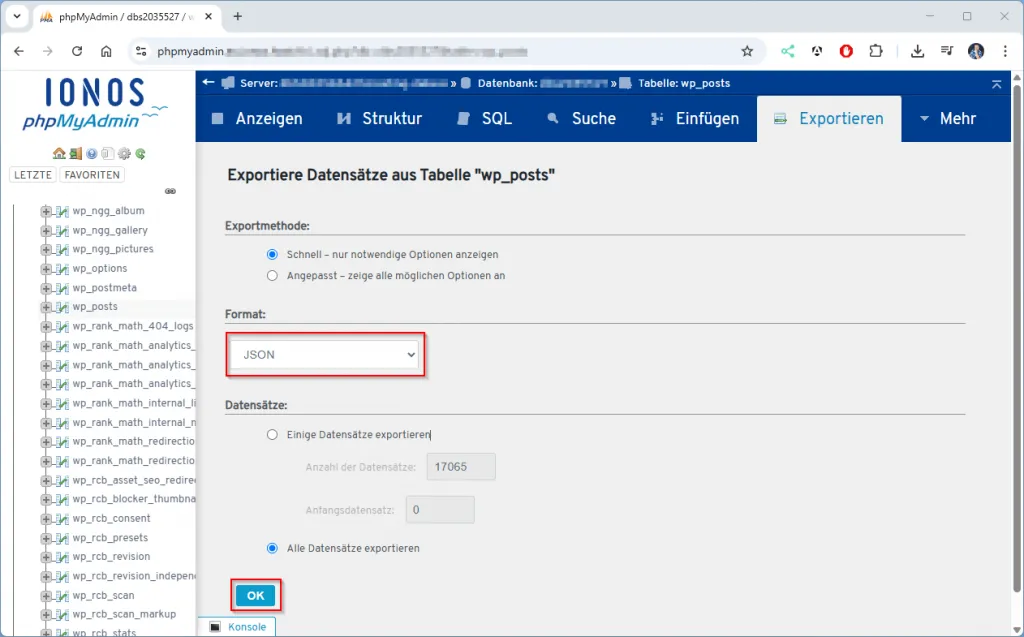Open Chrome's downloads icon in the toolbar

917,48
